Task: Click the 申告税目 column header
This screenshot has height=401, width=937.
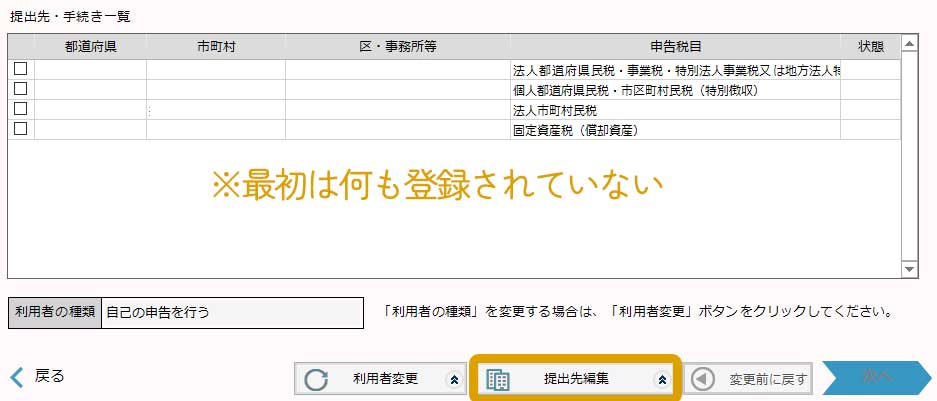Action: tap(674, 47)
